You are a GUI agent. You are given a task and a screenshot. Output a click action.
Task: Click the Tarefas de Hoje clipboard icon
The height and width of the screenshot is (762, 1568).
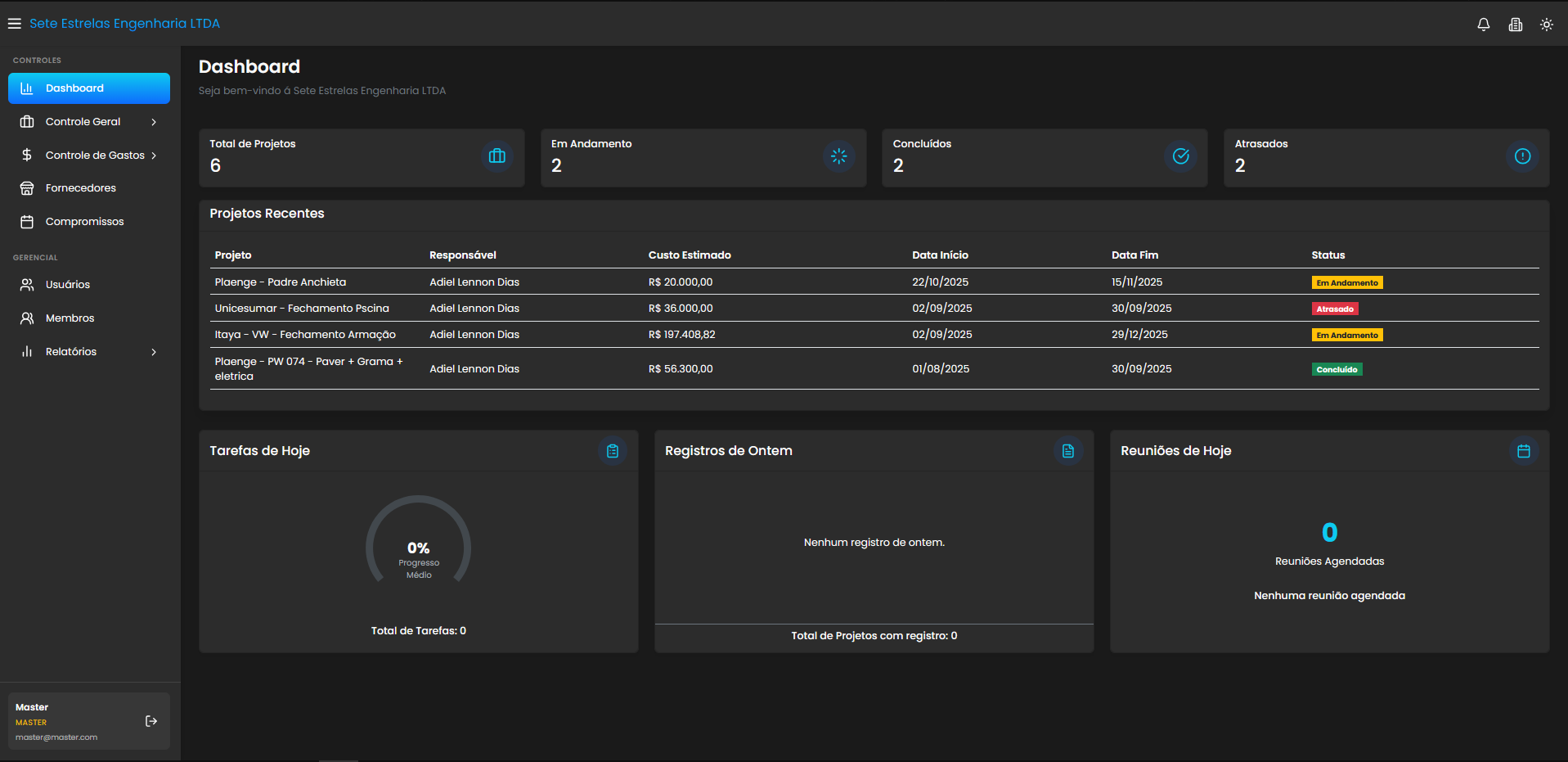(x=612, y=451)
